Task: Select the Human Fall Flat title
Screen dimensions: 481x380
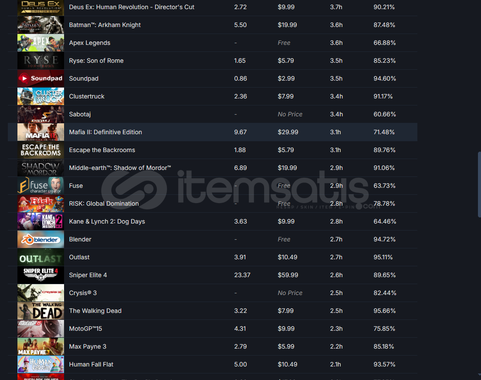Action: (x=91, y=364)
